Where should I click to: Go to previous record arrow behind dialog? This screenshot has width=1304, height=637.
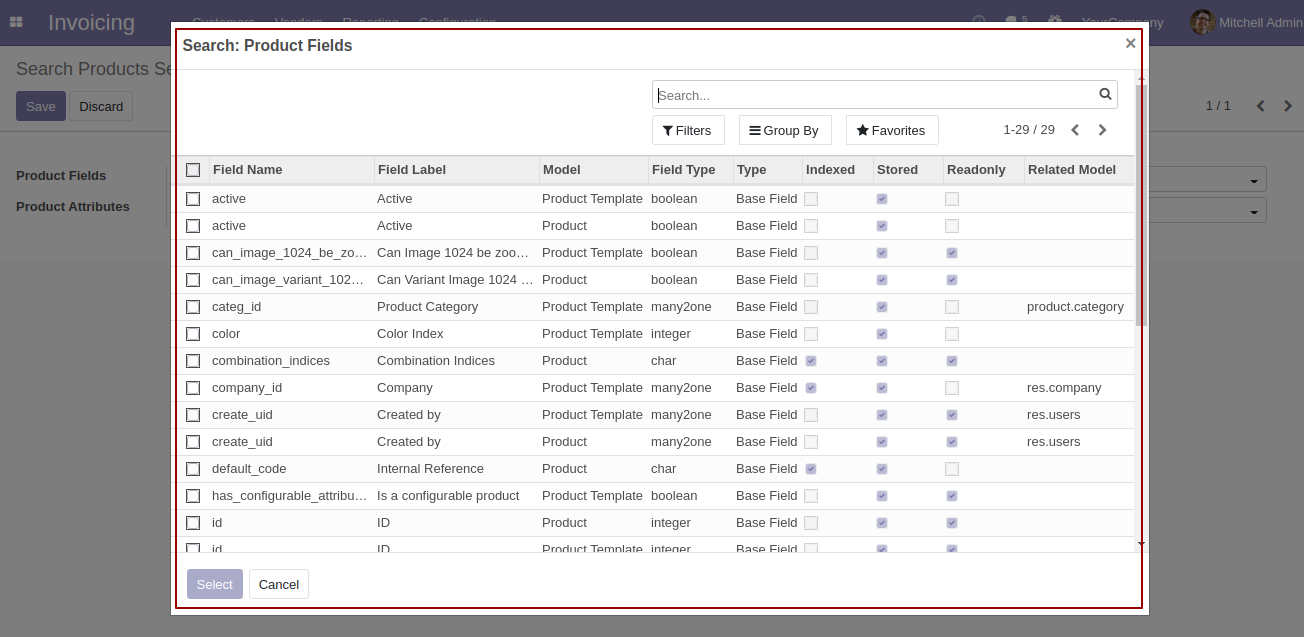(1260, 106)
